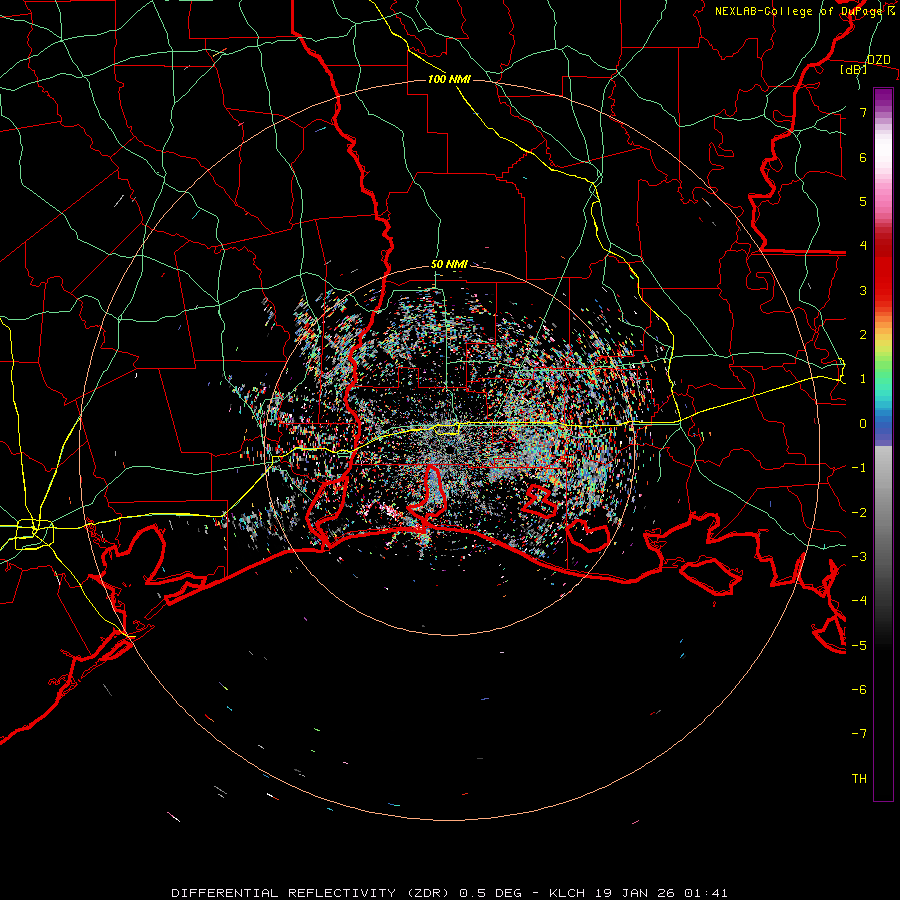Click the -4 value on the dB scale
The height and width of the screenshot is (900, 900).
point(859,601)
